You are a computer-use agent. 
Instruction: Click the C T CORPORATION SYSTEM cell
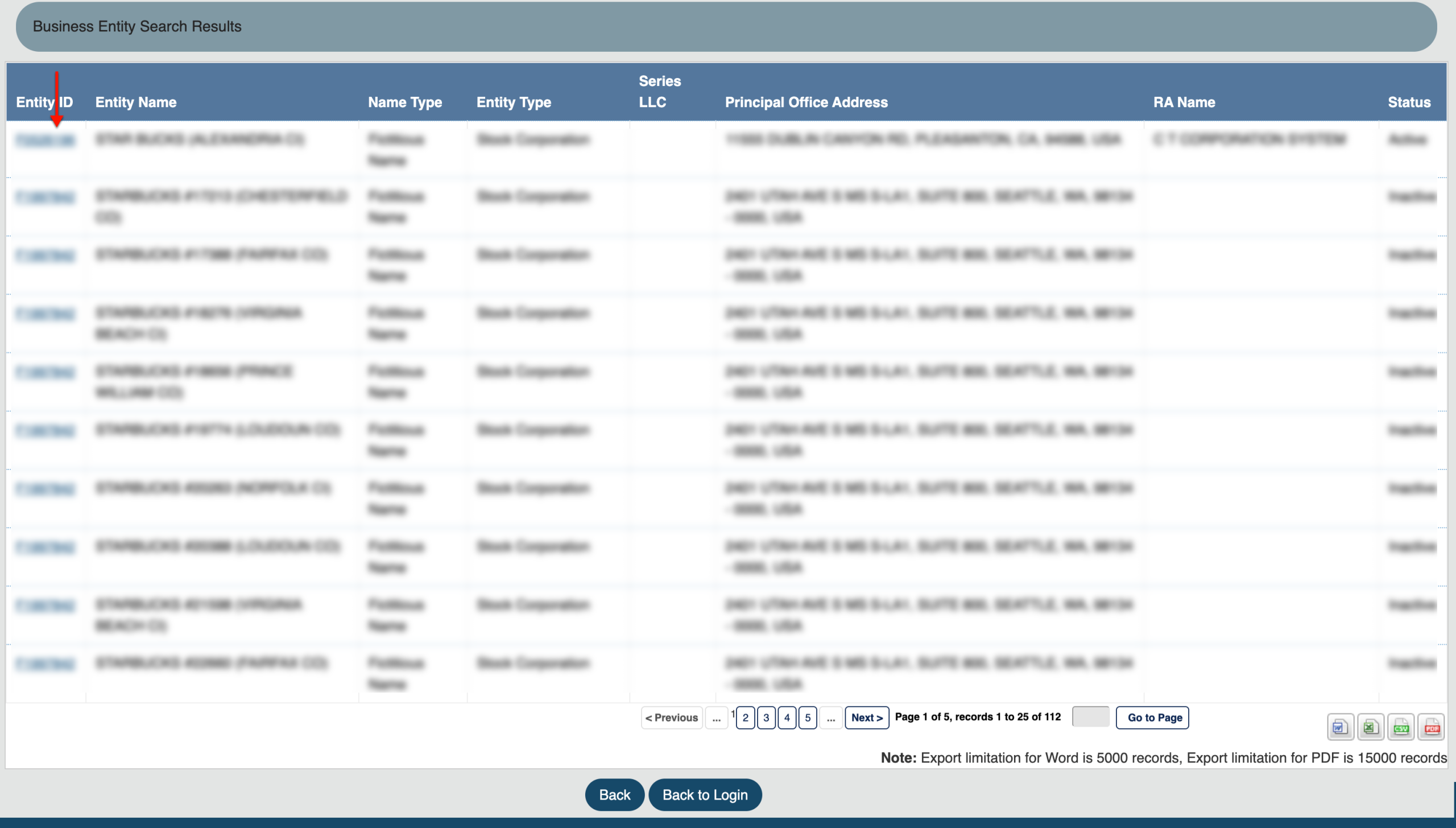coord(1250,139)
